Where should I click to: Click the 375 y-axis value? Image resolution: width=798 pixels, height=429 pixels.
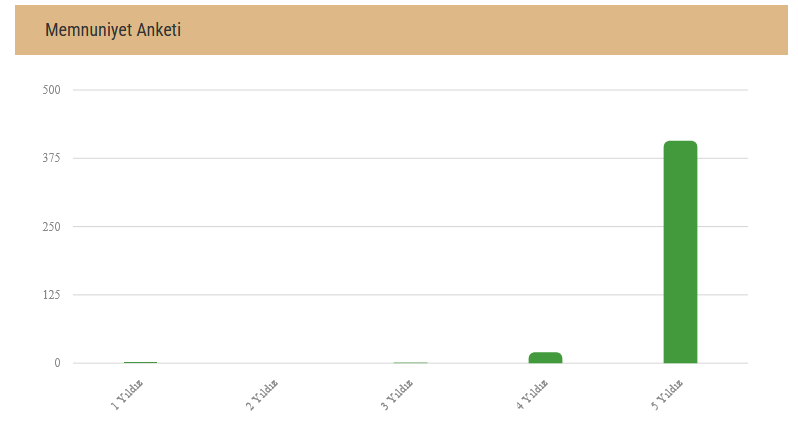click(x=51, y=158)
